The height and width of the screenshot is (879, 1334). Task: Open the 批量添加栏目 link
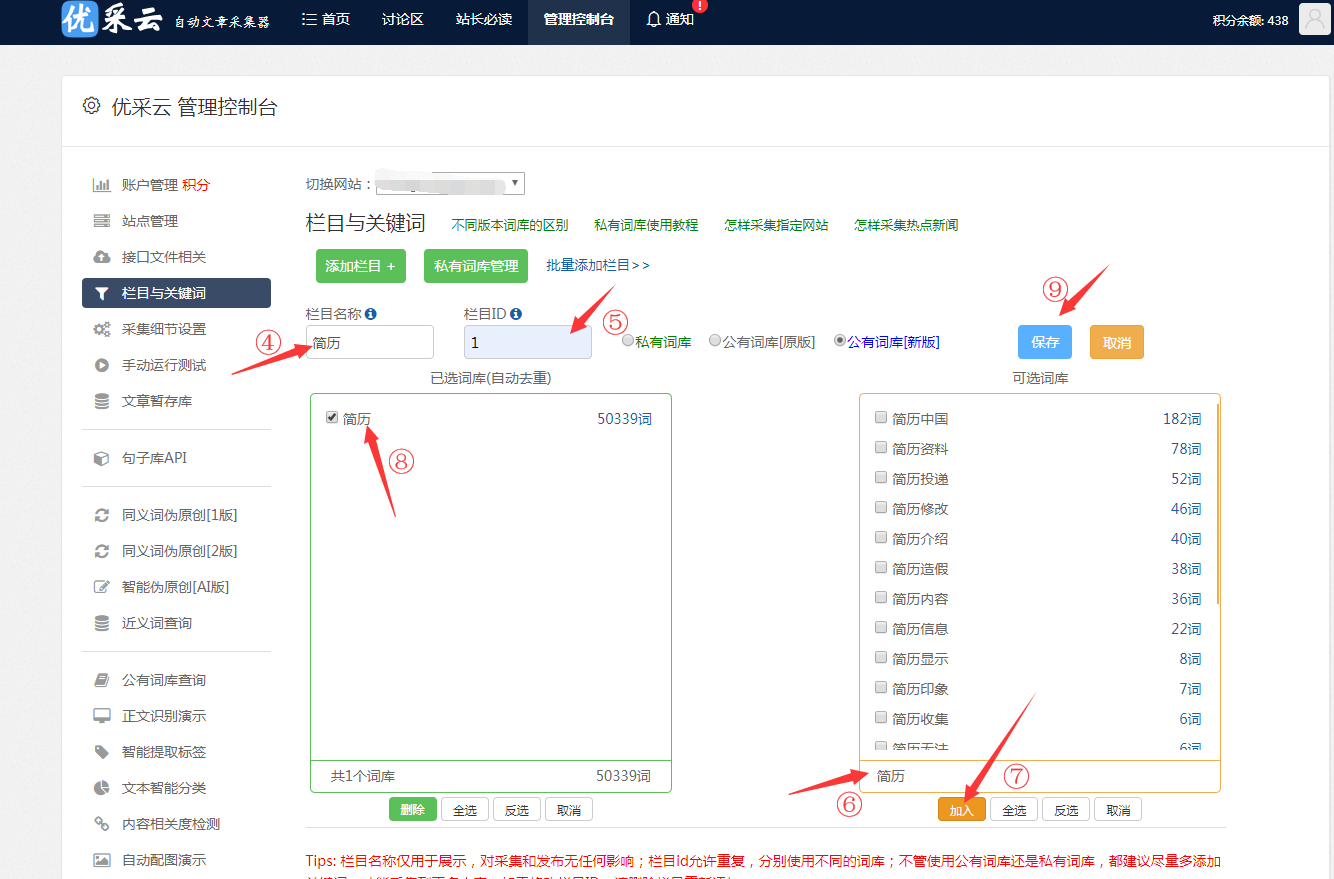pos(597,265)
